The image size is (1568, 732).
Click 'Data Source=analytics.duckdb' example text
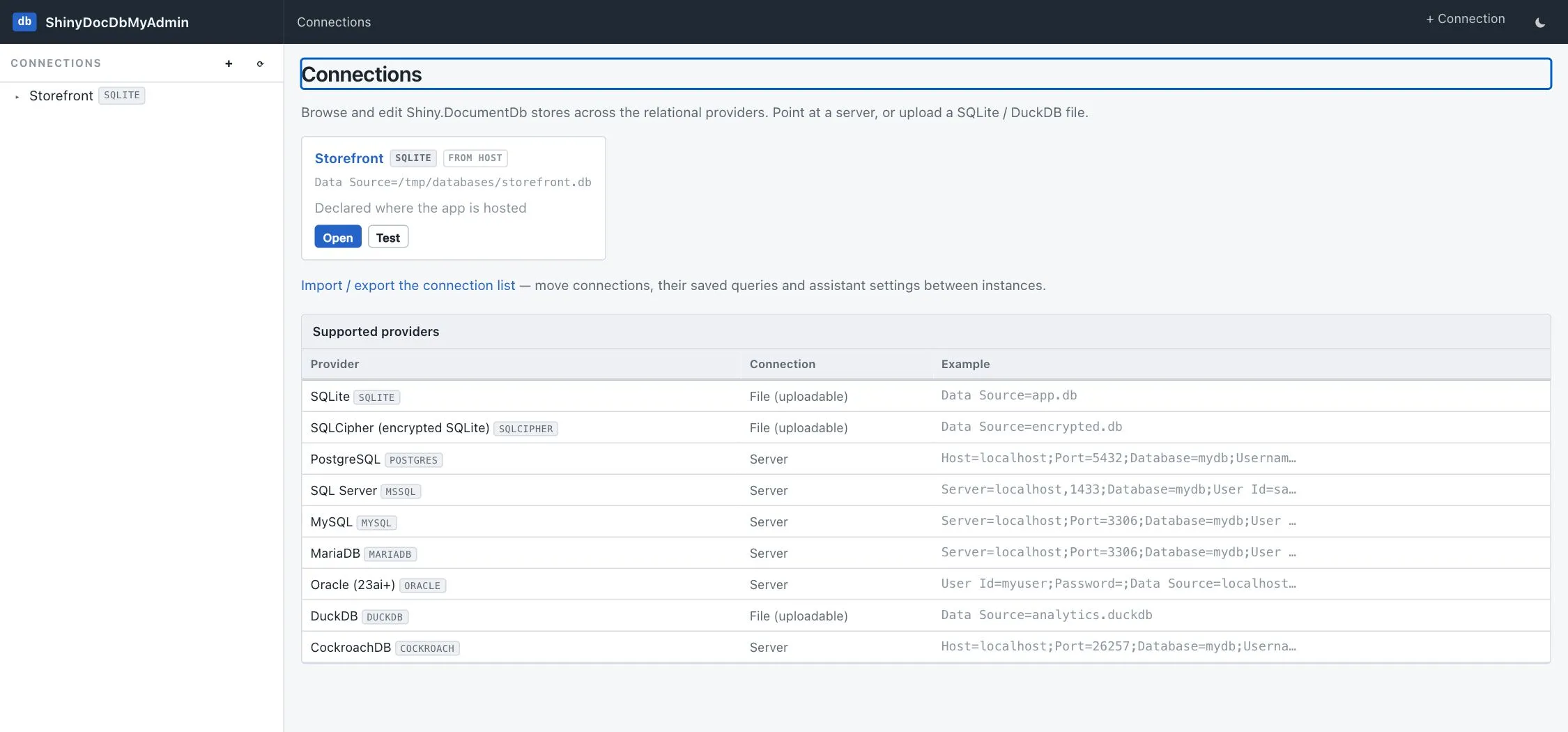pos(1047,615)
